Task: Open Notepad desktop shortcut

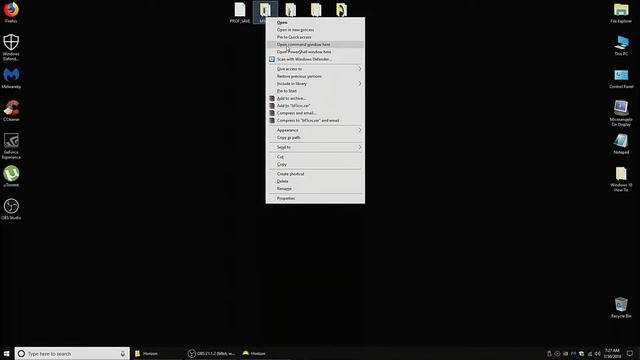Action: pyautogui.click(x=621, y=144)
